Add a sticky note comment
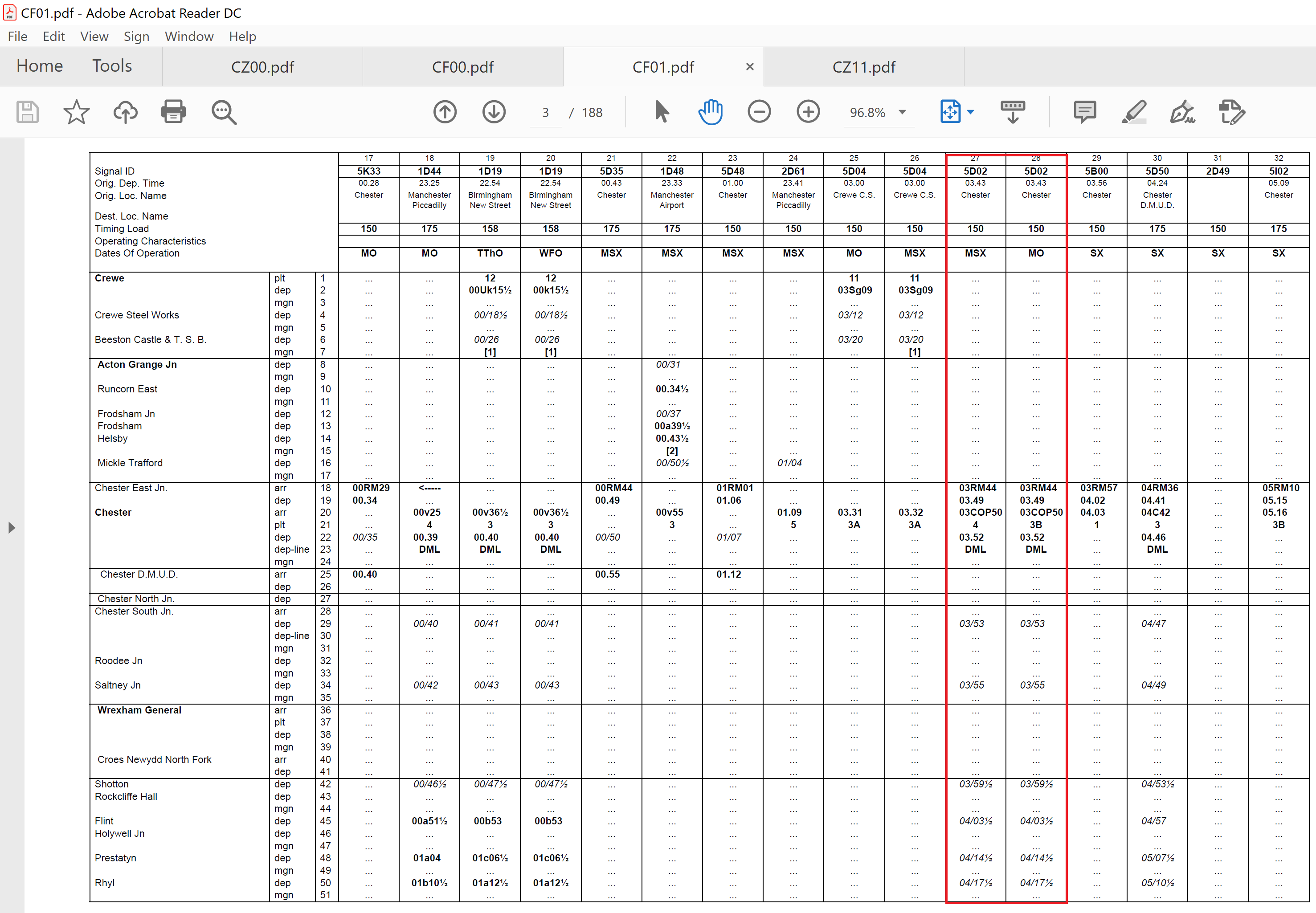1316x913 pixels. pos(1085,112)
